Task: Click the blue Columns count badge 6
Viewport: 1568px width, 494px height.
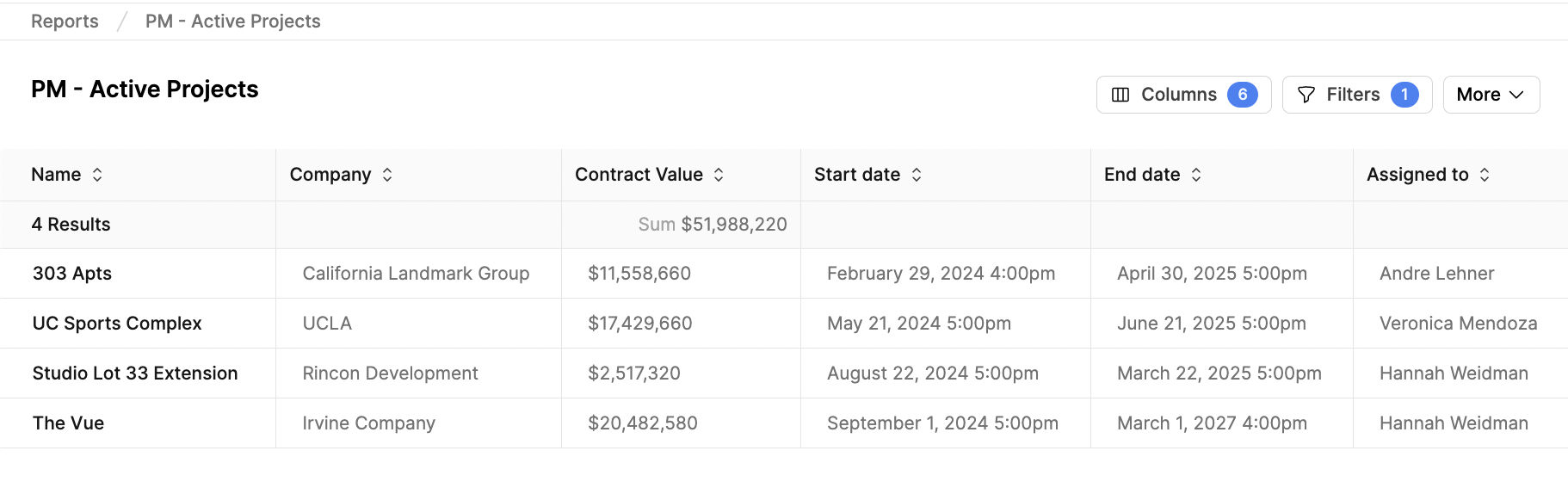Action: [1243, 95]
